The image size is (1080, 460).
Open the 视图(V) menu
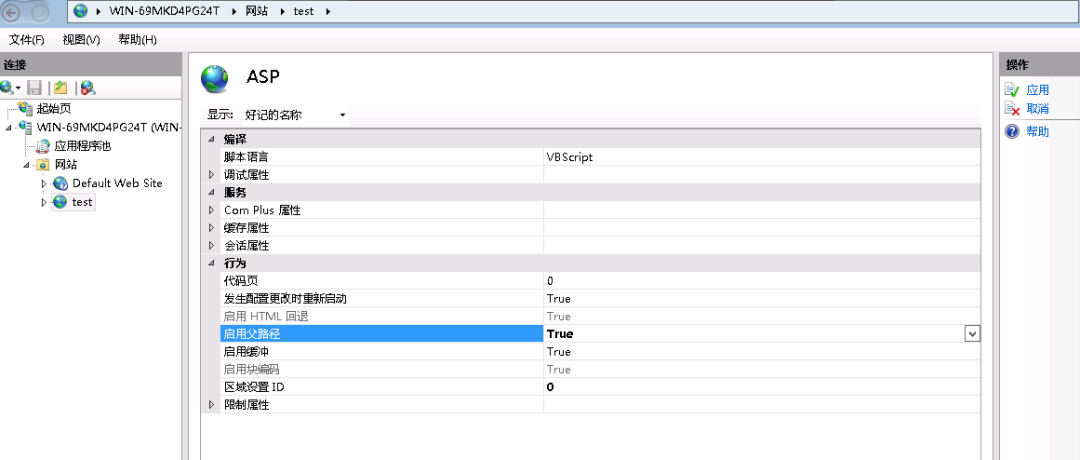[81, 40]
